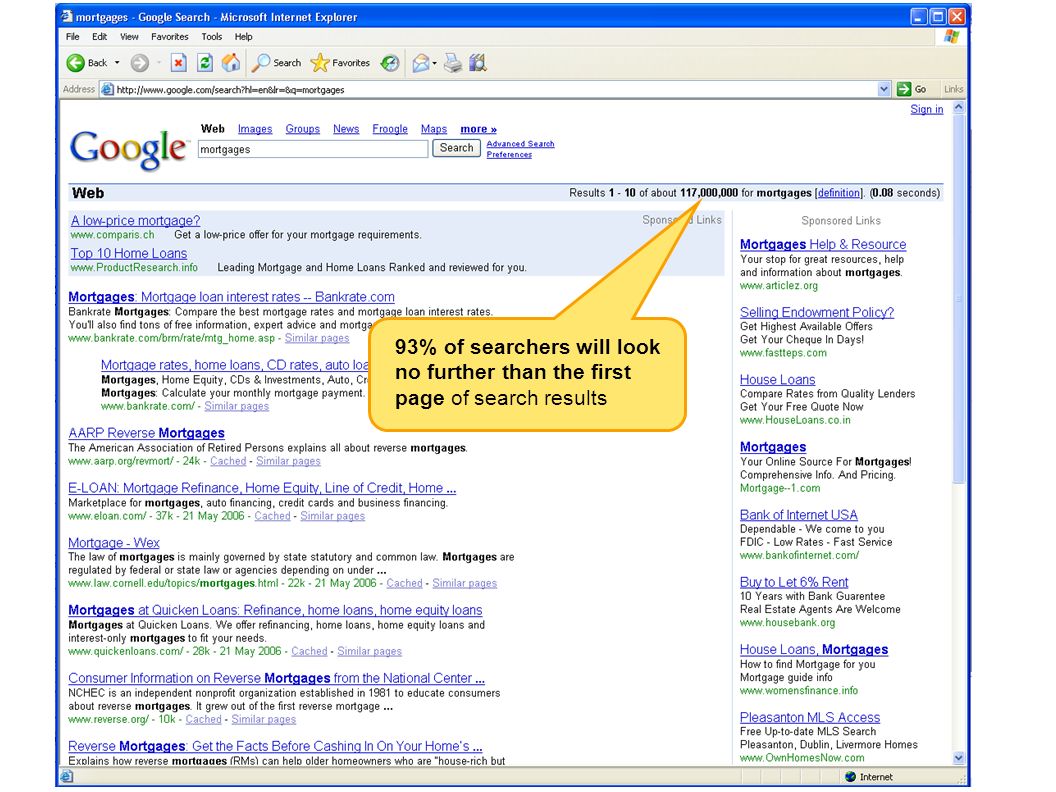The width and height of the screenshot is (1056, 792).
Task: Click the Internet Explorer title bar icon
Action: tap(67, 15)
